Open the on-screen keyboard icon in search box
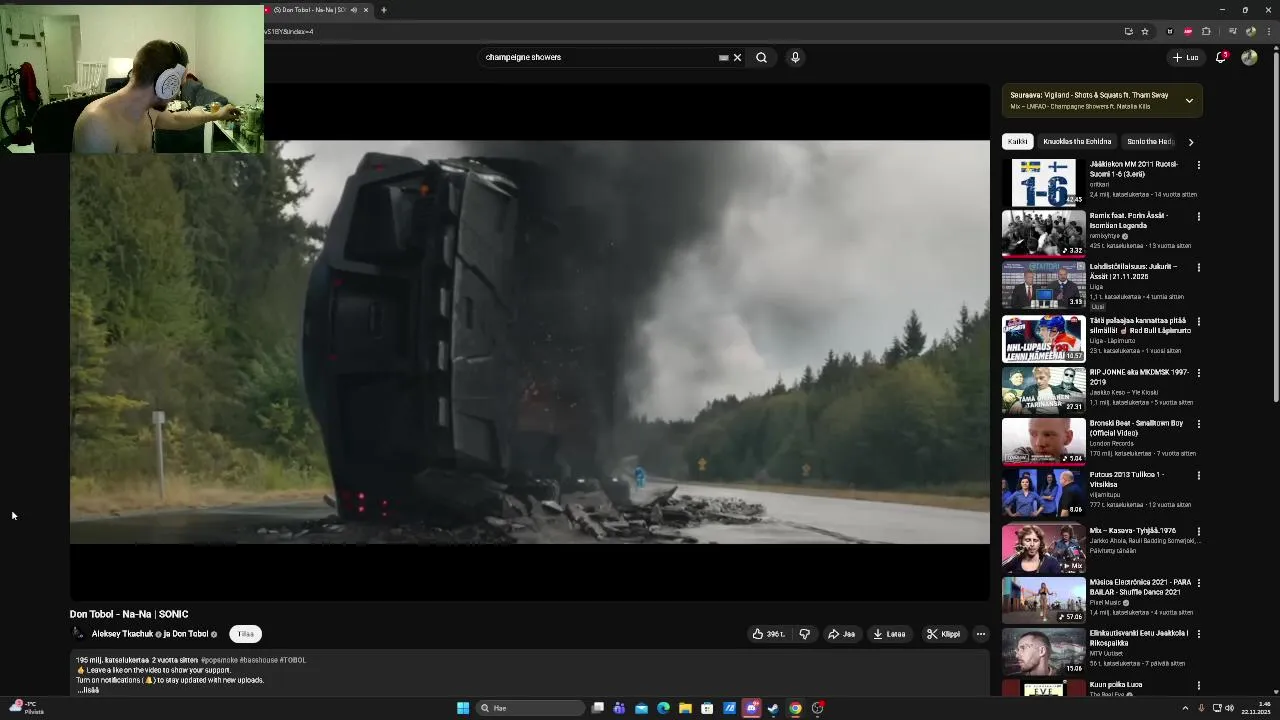This screenshot has width=1280, height=720. click(723, 57)
